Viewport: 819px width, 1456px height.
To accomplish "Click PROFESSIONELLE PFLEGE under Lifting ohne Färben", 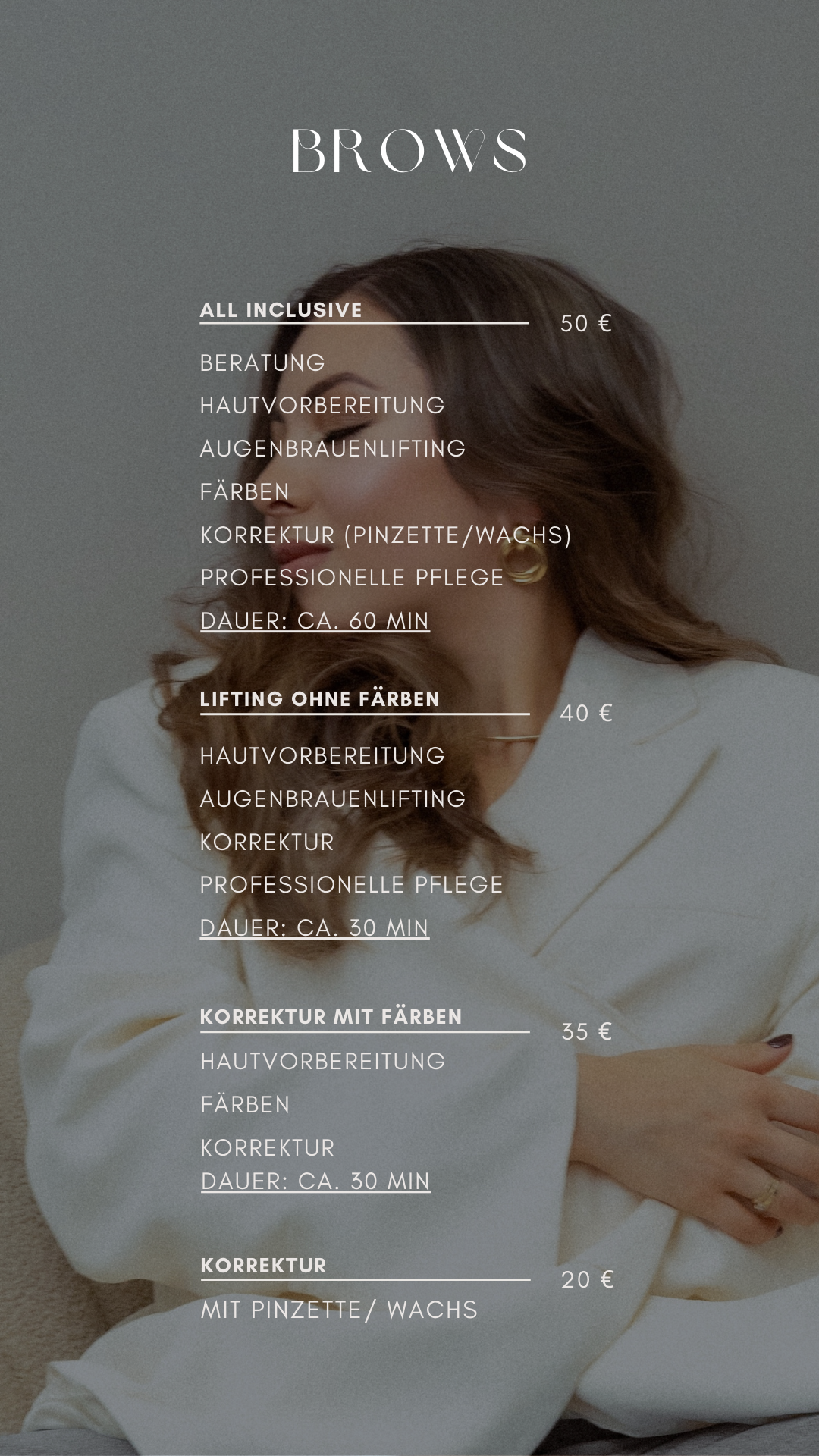I will point(352,885).
